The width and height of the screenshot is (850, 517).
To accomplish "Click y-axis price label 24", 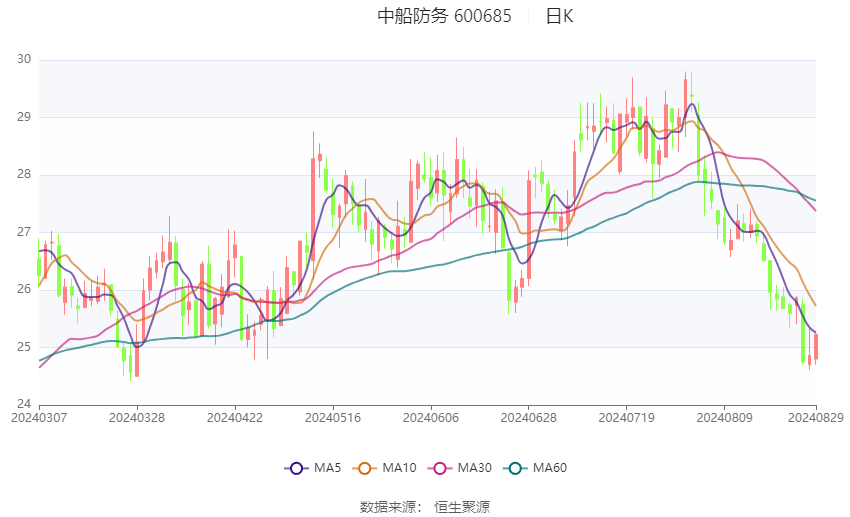I will tap(24, 404).
